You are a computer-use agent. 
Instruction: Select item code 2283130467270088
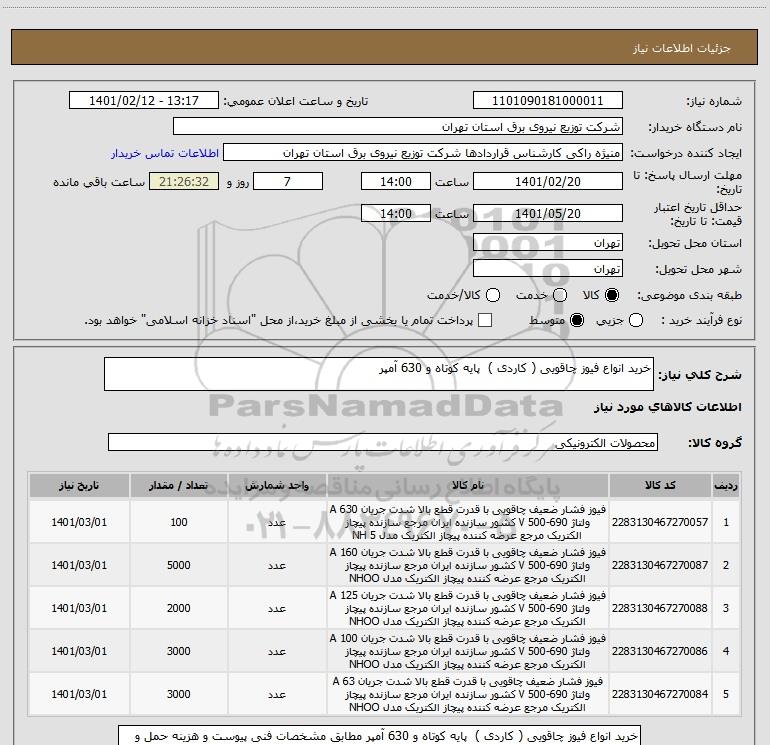pyautogui.click(x=660, y=608)
